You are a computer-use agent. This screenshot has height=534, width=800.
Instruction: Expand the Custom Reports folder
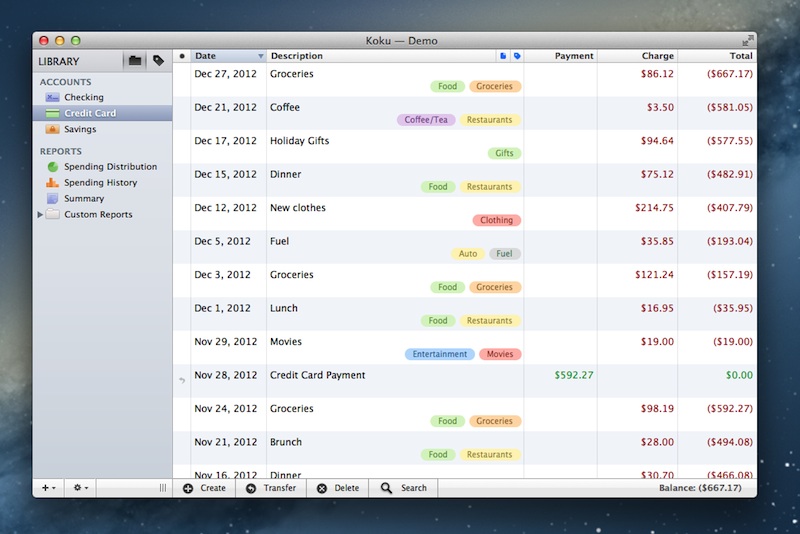click(41, 215)
